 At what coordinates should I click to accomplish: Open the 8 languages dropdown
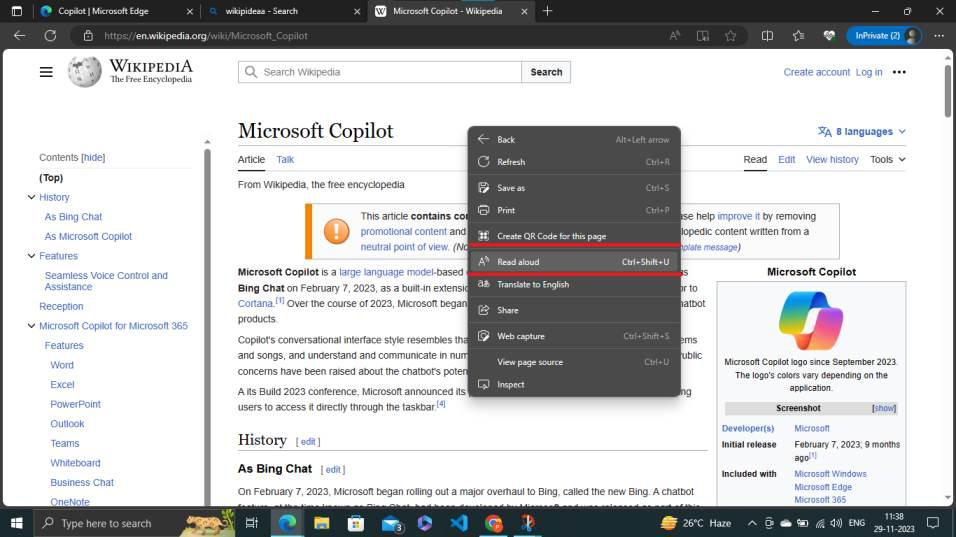861,132
